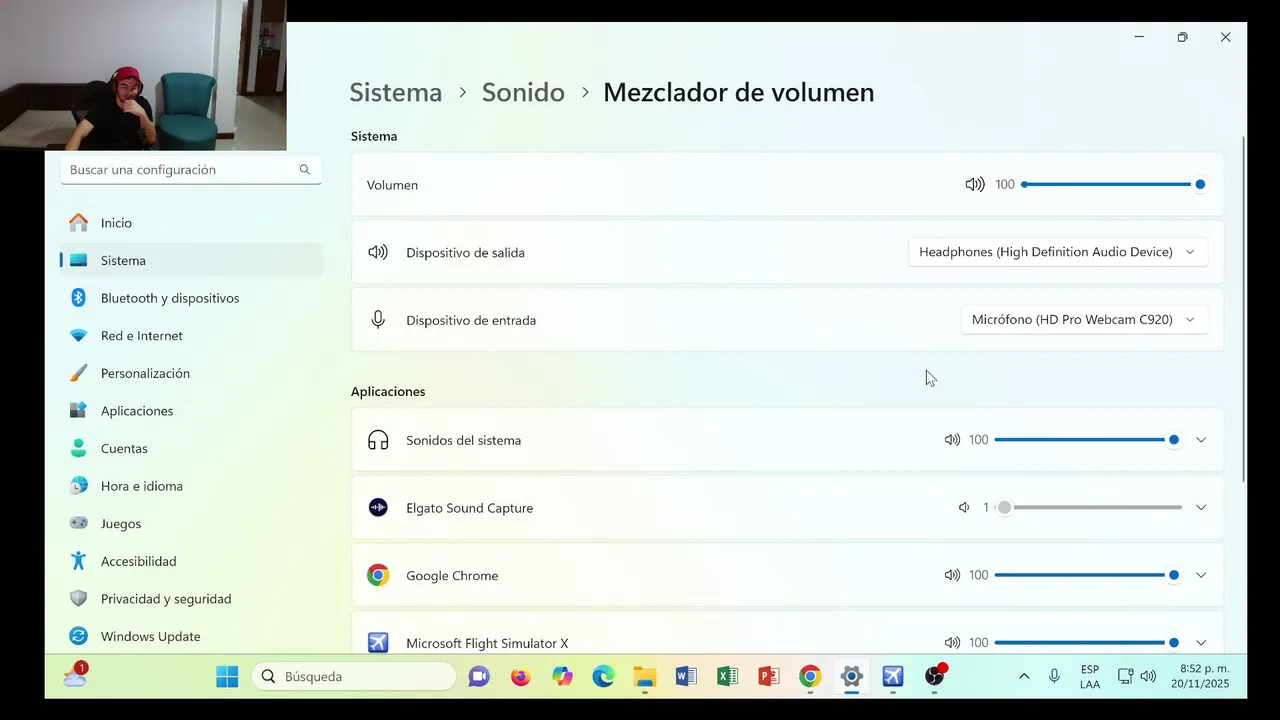Viewport: 1280px width, 720px height.
Task: Open Windows Start menu
Action: click(x=227, y=677)
